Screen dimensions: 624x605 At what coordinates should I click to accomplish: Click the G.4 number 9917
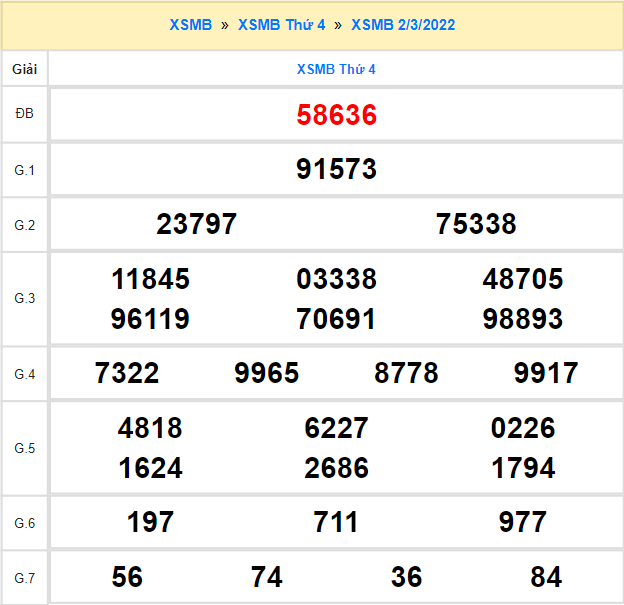point(546,374)
